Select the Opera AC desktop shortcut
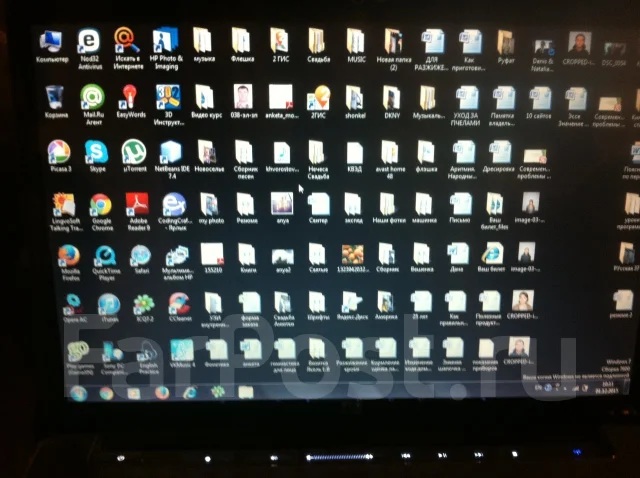The width and height of the screenshot is (640, 478). click(75, 308)
